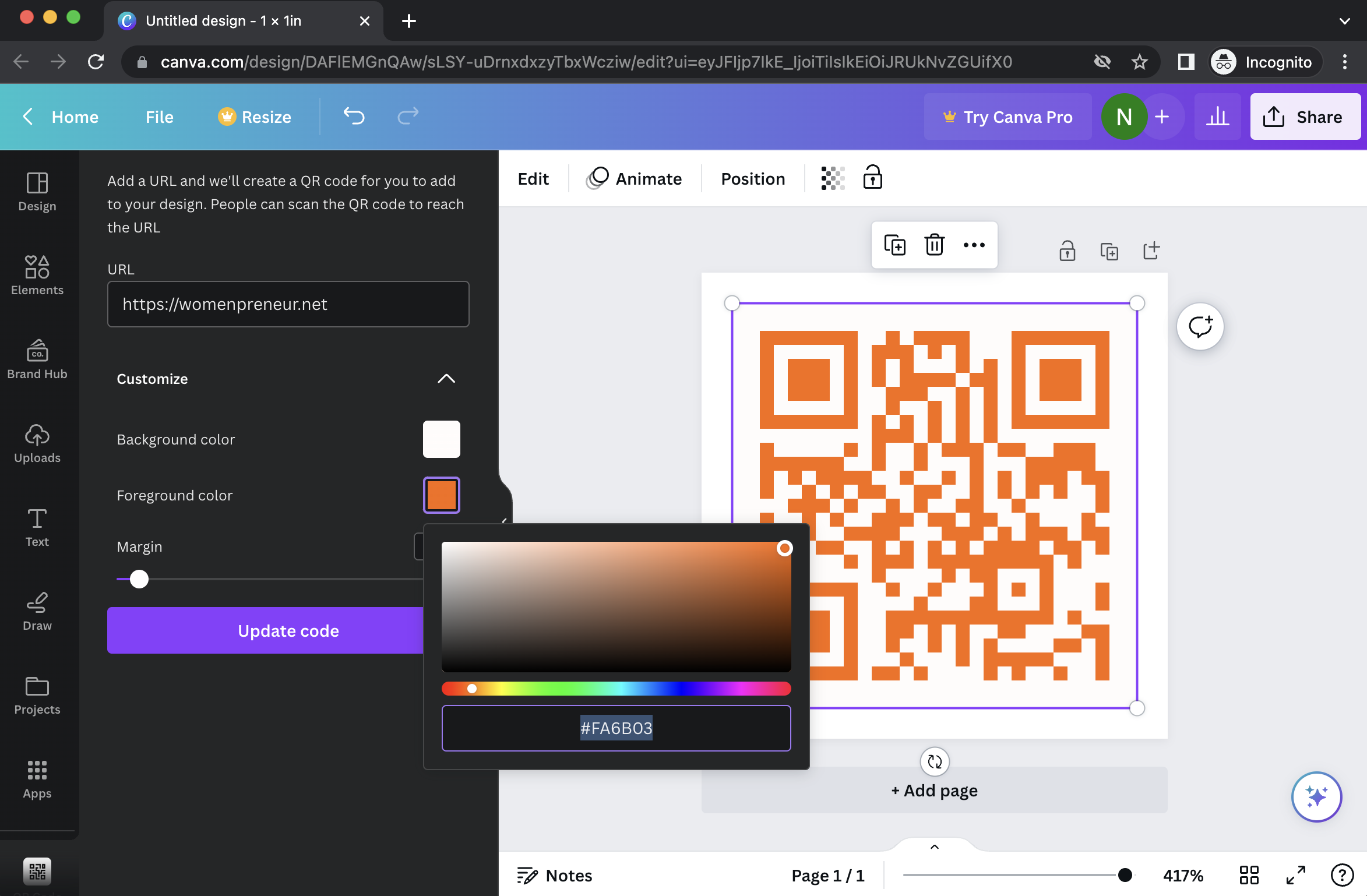This screenshot has height=896, width=1367.
Task: Expand the pages strip chevron
Action: tap(935, 847)
